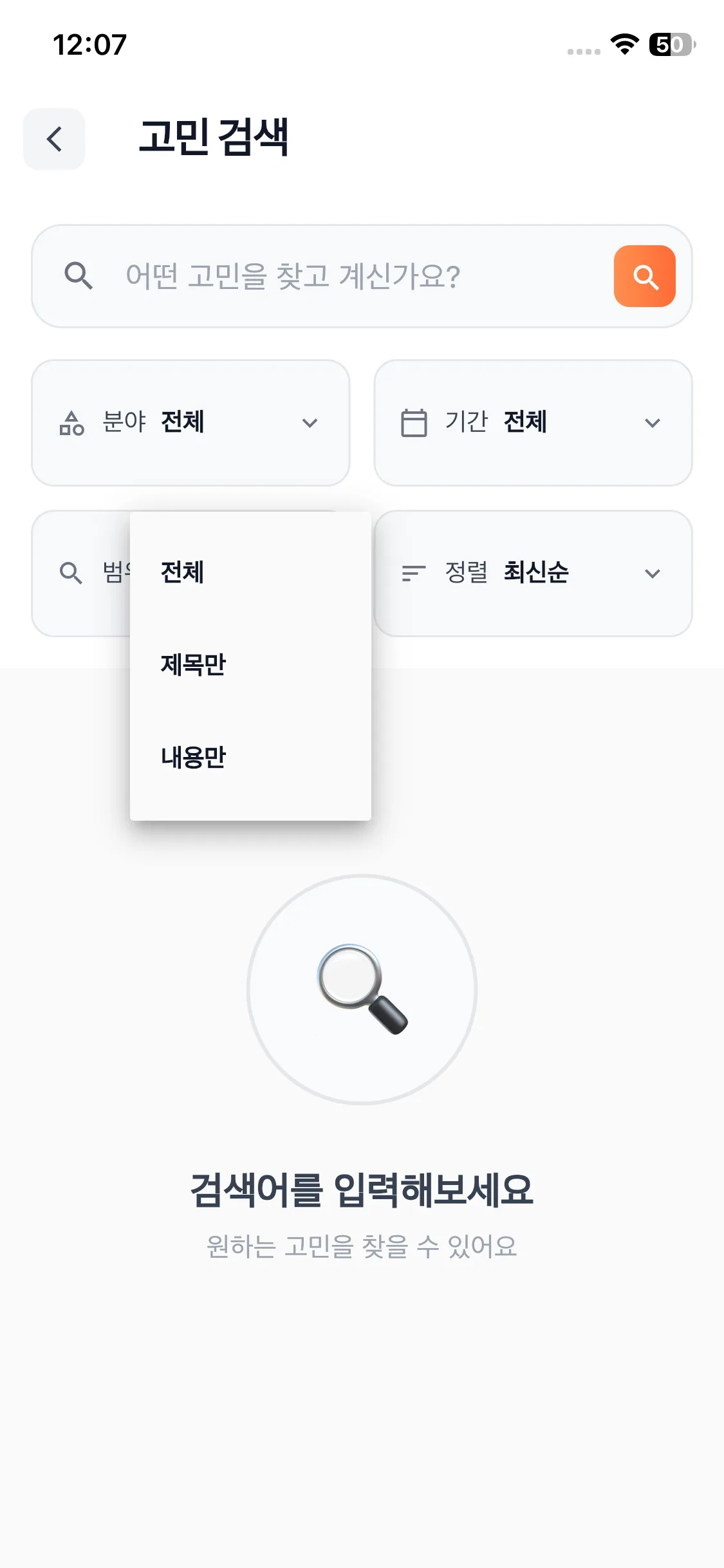Tap the category shapes icon
The image size is (724, 1568).
pos(71,423)
